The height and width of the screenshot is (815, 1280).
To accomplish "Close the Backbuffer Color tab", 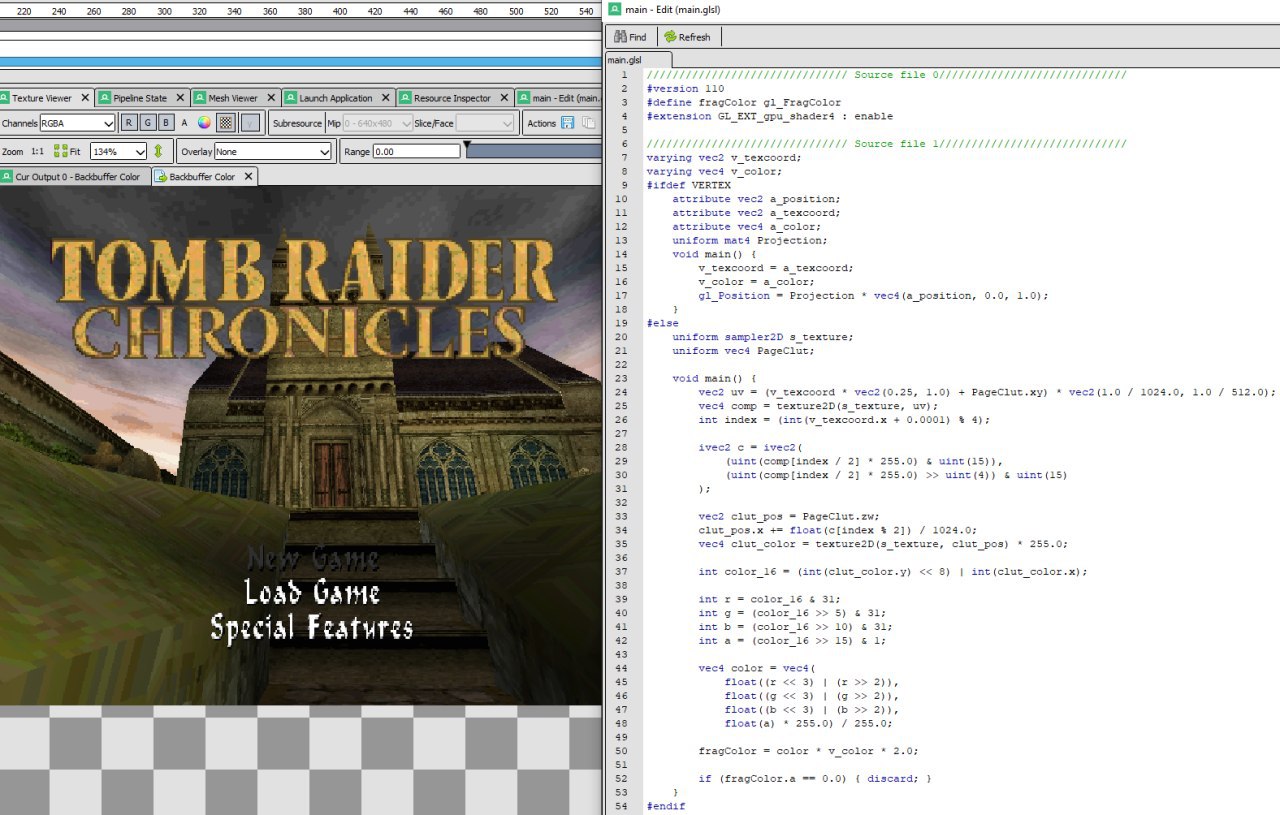I will [x=249, y=176].
